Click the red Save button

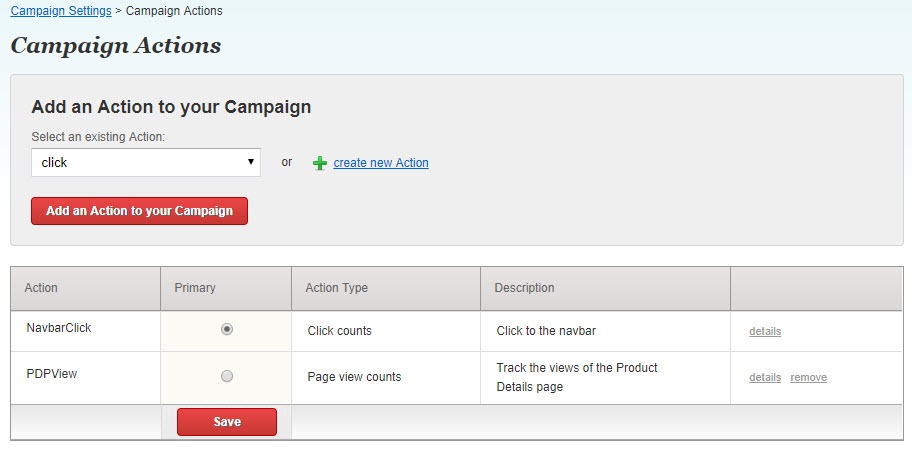coord(227,422)
